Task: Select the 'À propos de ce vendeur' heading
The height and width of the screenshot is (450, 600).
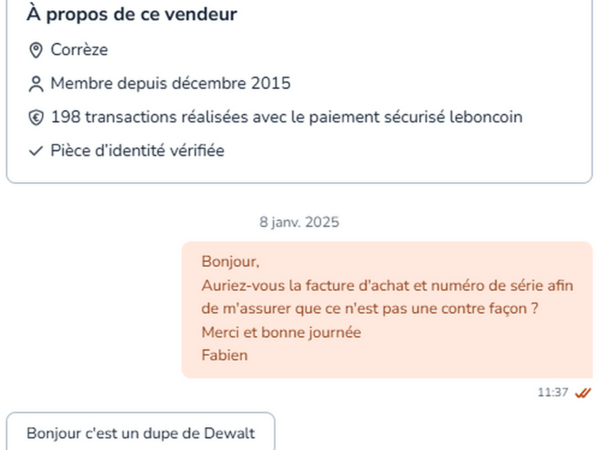Action: 138,15
